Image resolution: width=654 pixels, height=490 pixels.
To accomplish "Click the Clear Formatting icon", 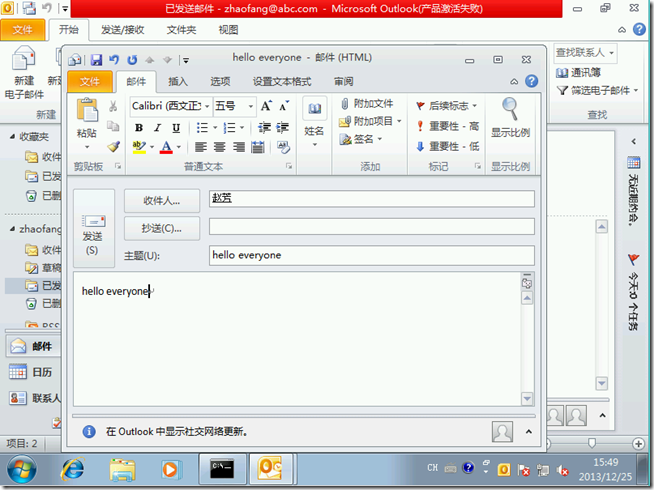I will tap(283, 147).
